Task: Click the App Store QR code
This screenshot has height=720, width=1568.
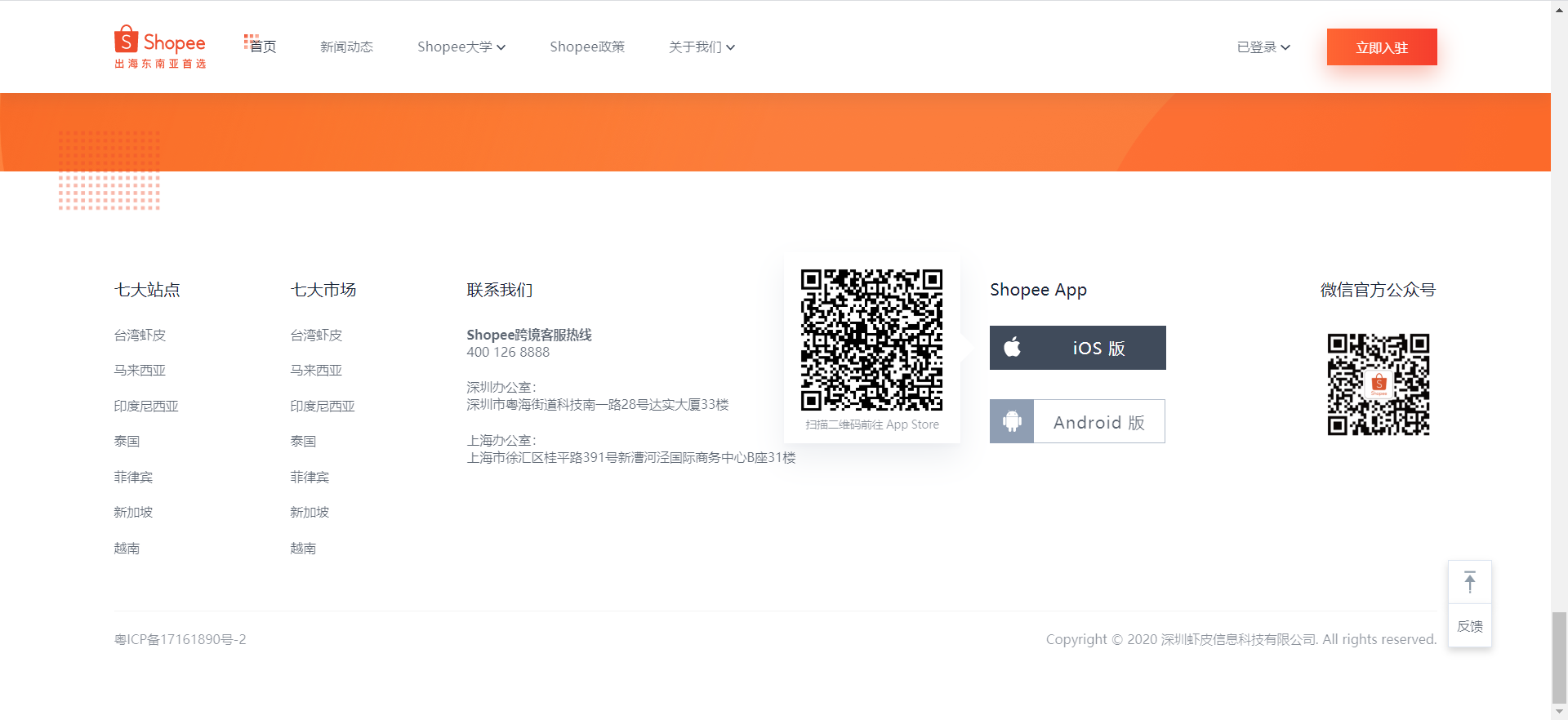Action: click(871, 340)
